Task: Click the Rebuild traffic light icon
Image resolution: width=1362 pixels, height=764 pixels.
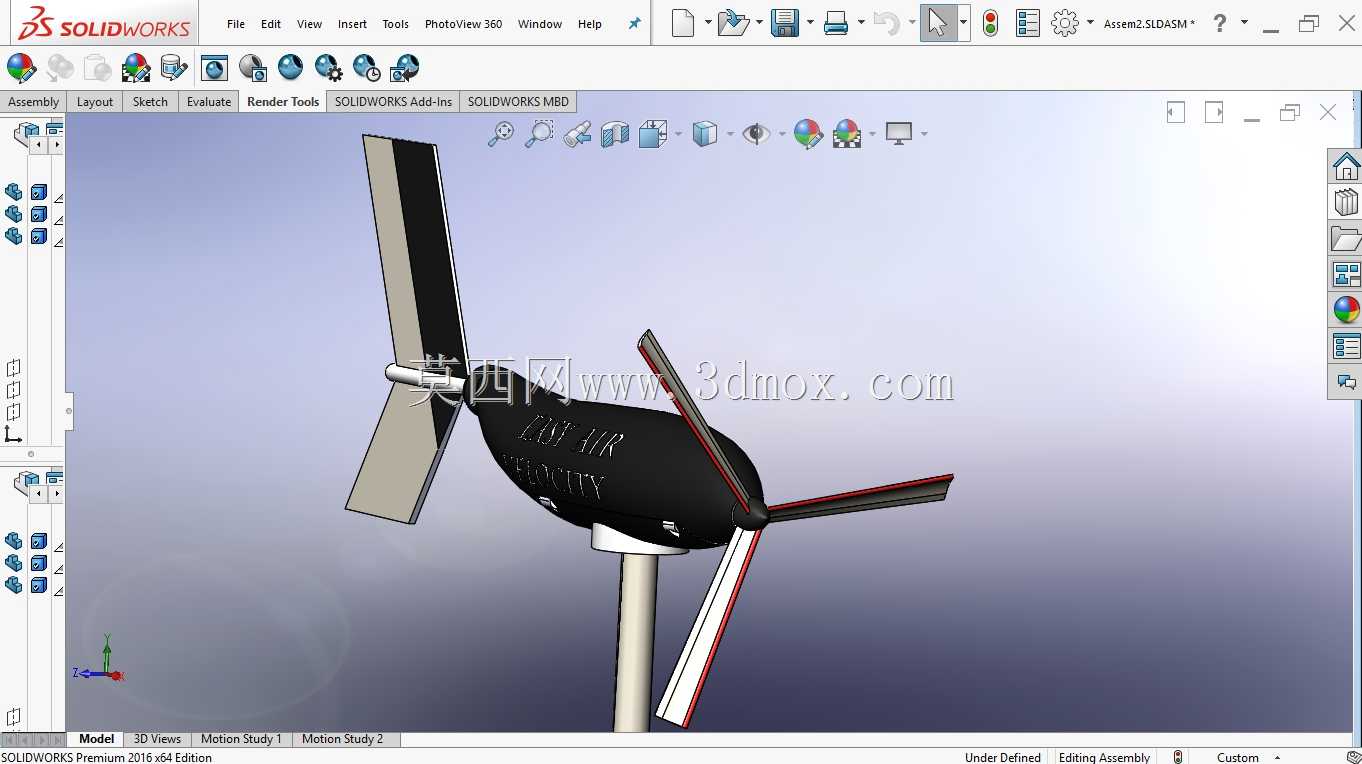Action: coord(990,23)
